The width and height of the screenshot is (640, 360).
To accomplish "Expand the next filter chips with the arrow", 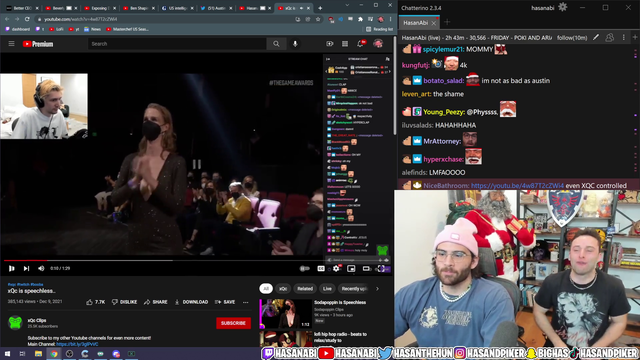I will point(377,289).
